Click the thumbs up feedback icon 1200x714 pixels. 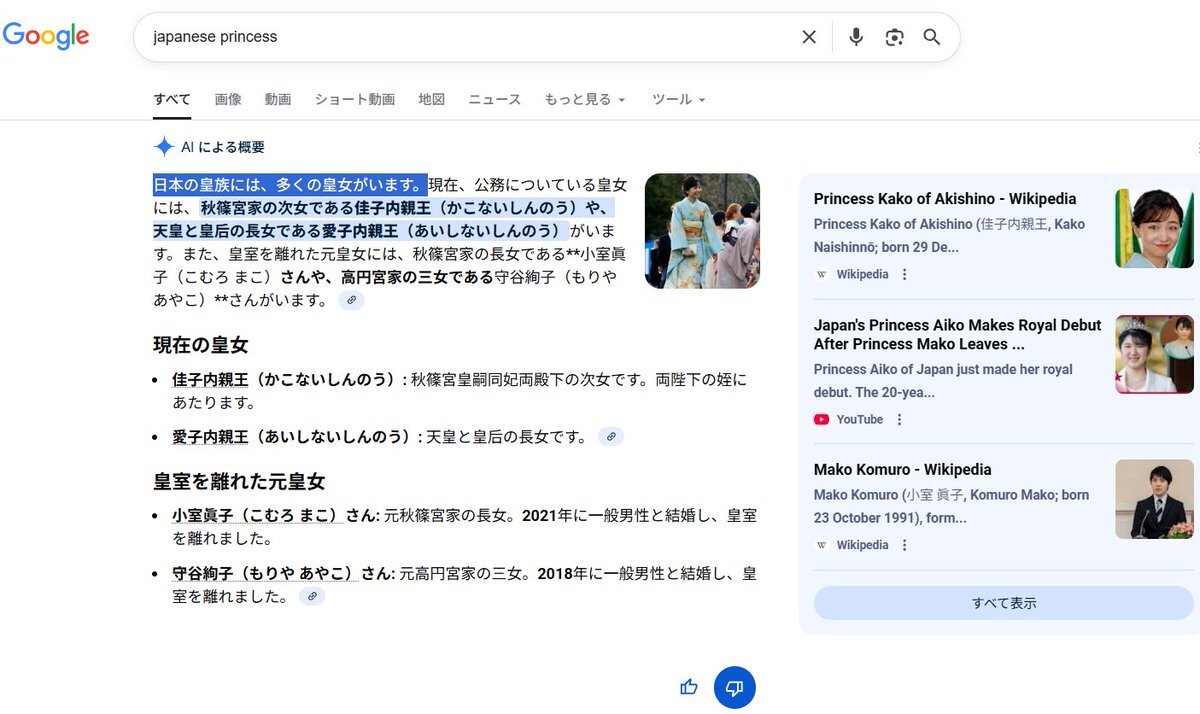pyautogui.click(x=688, y=687)
